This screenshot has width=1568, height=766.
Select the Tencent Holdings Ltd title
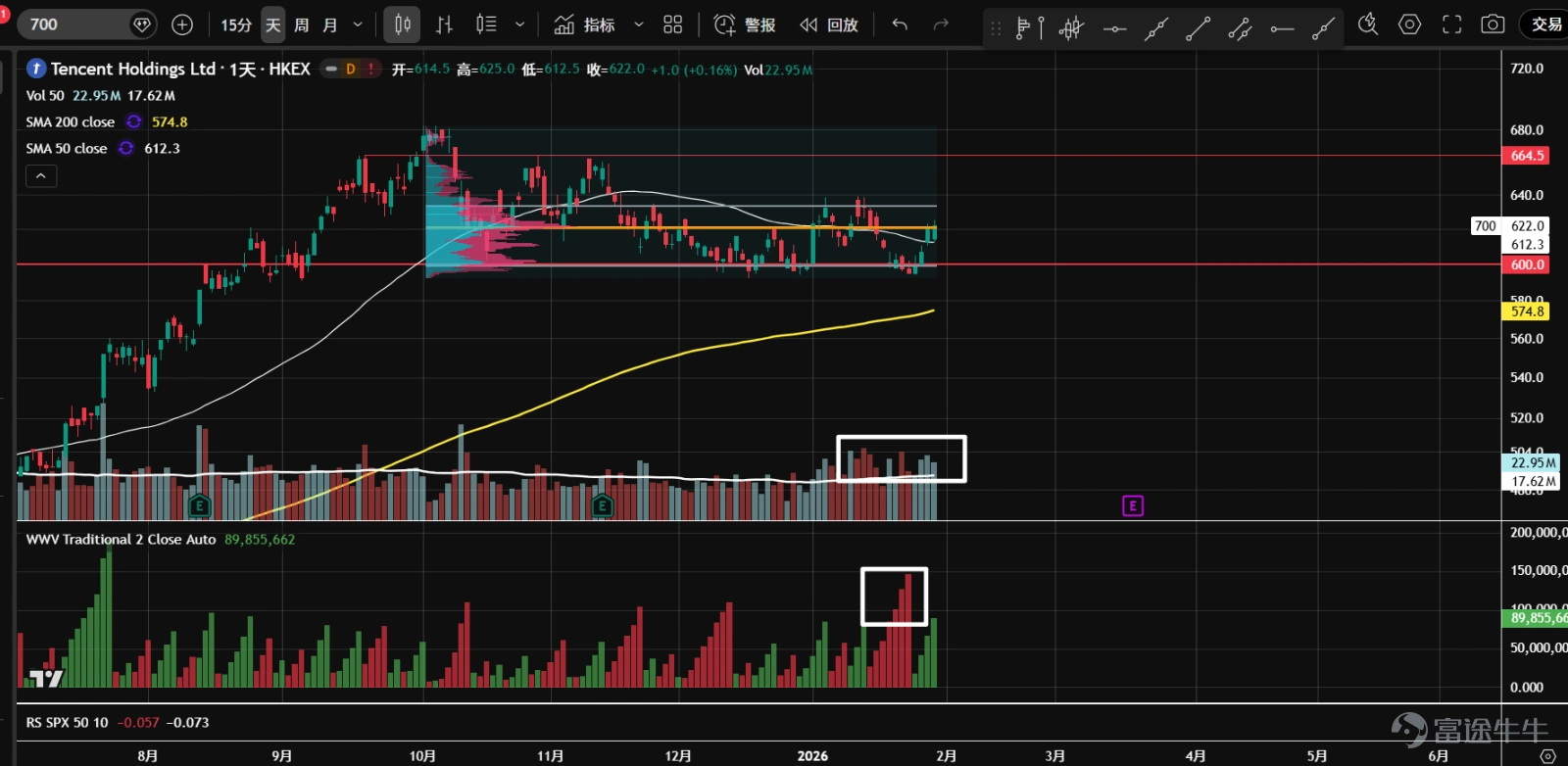coord(133,69)
